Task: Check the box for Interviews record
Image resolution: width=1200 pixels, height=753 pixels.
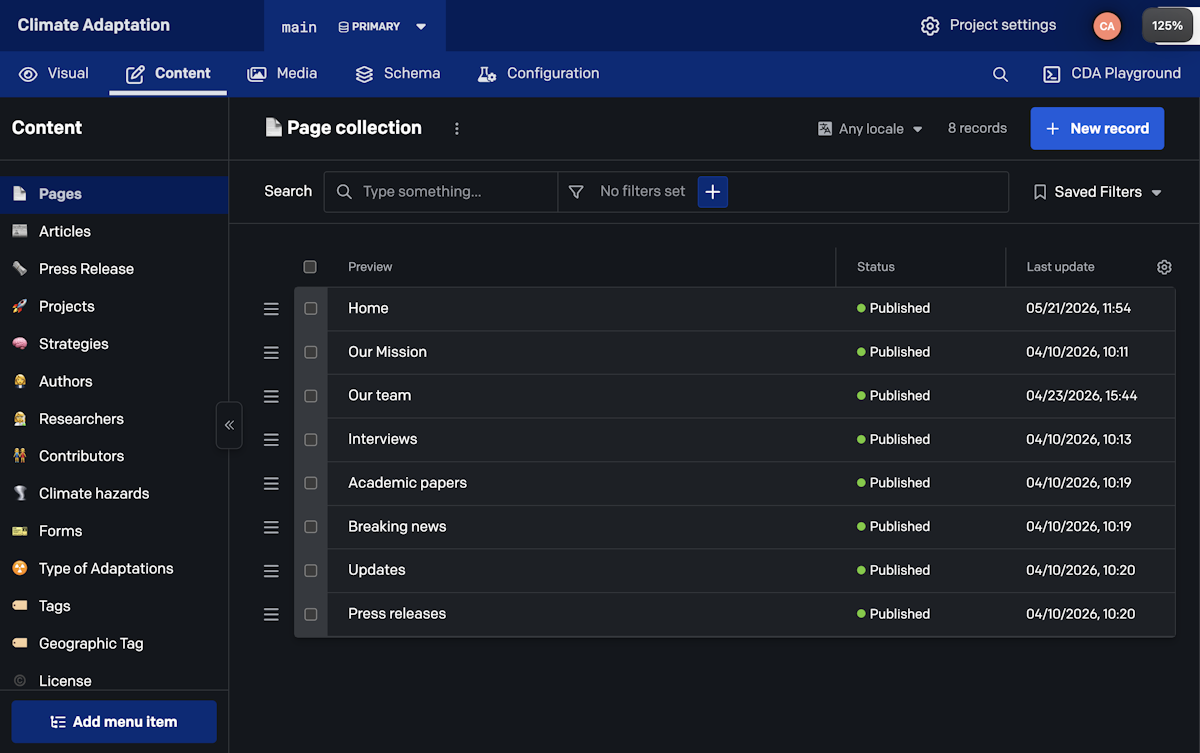Action: coord(311,440)
